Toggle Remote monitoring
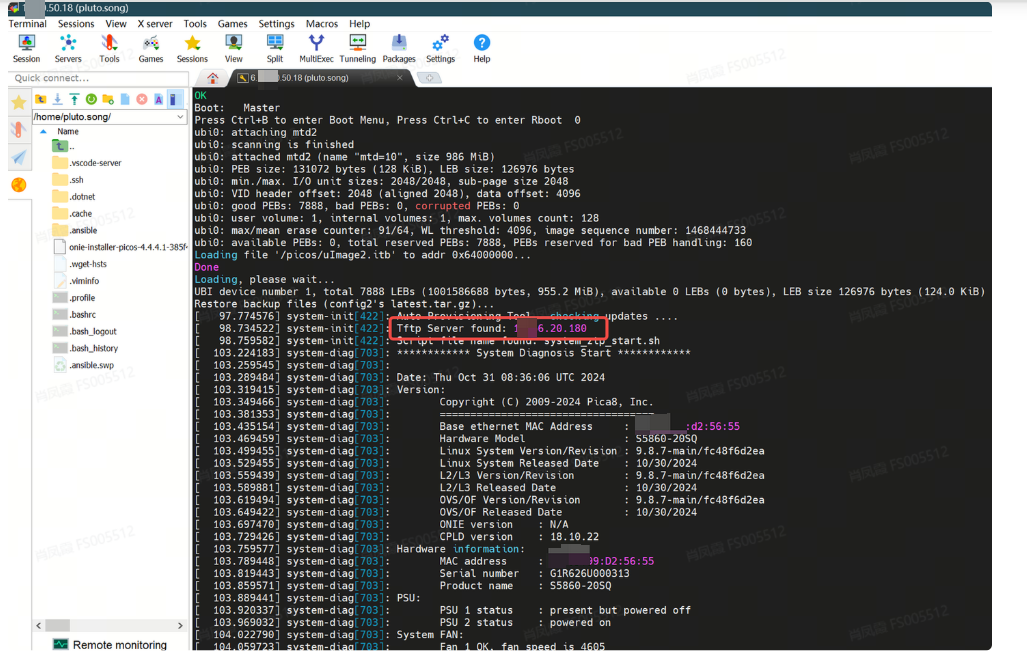Screen dimensions: 1027x654 (110, 645)
